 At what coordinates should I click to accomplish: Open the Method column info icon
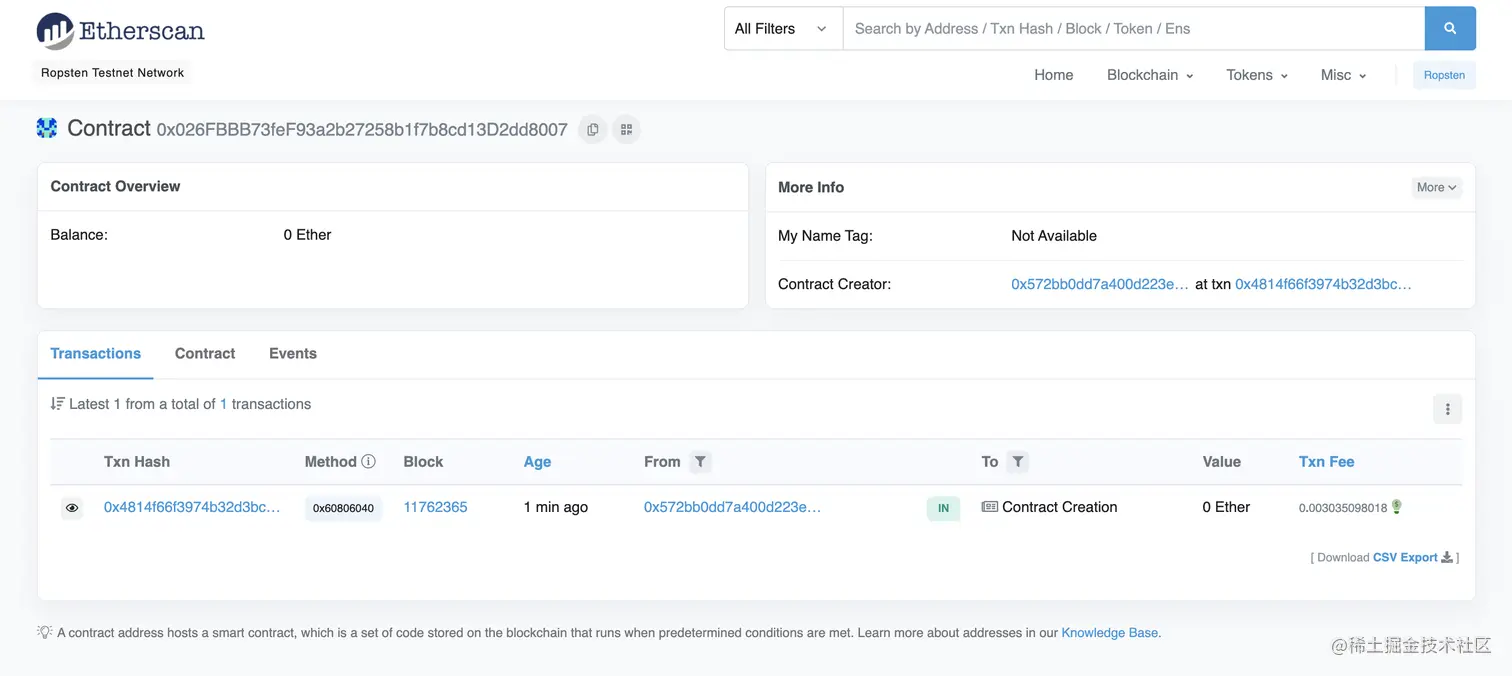pos(368,461)
